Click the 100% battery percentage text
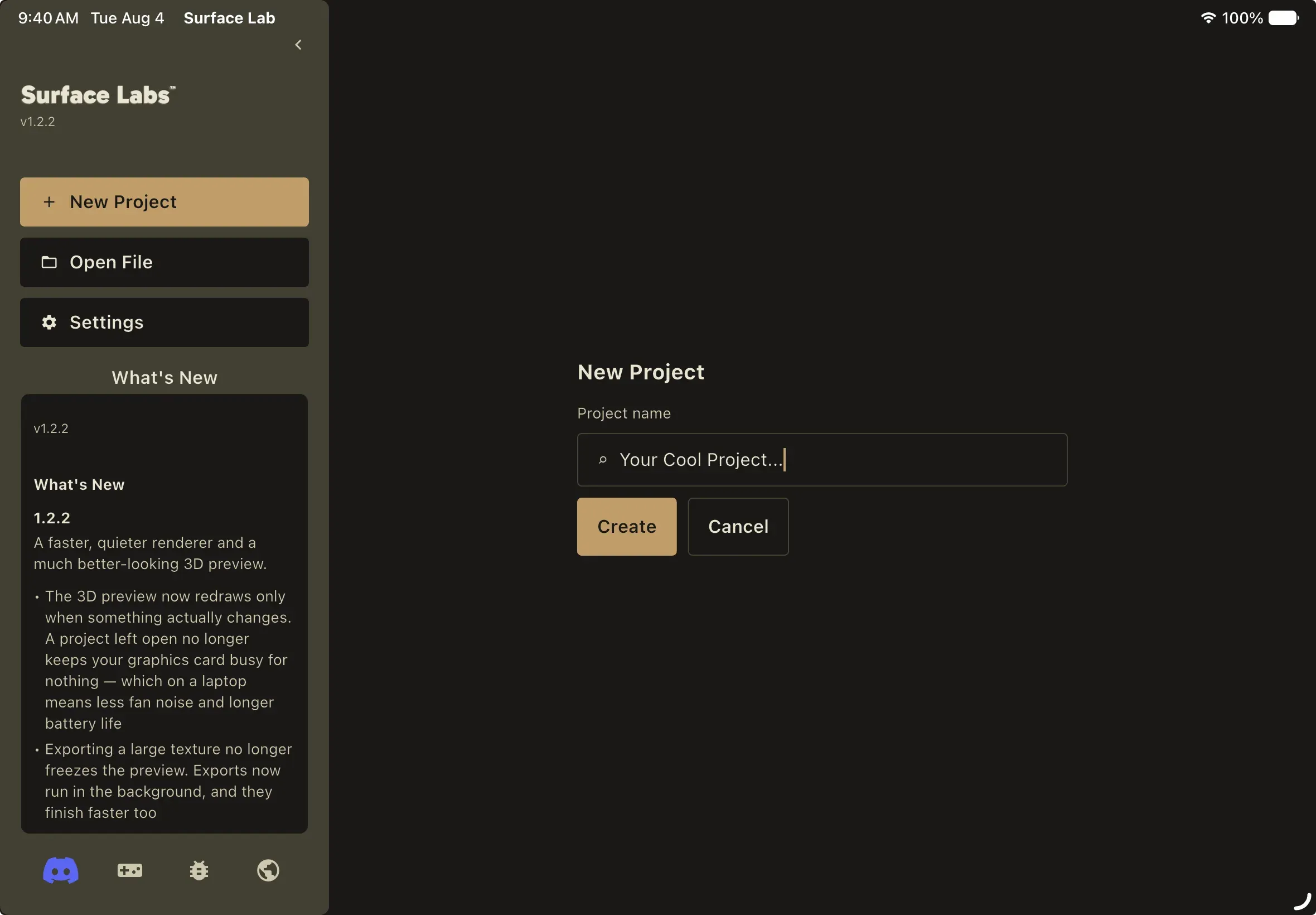This screenshot has width=1316, height=915. [1242, 18]
